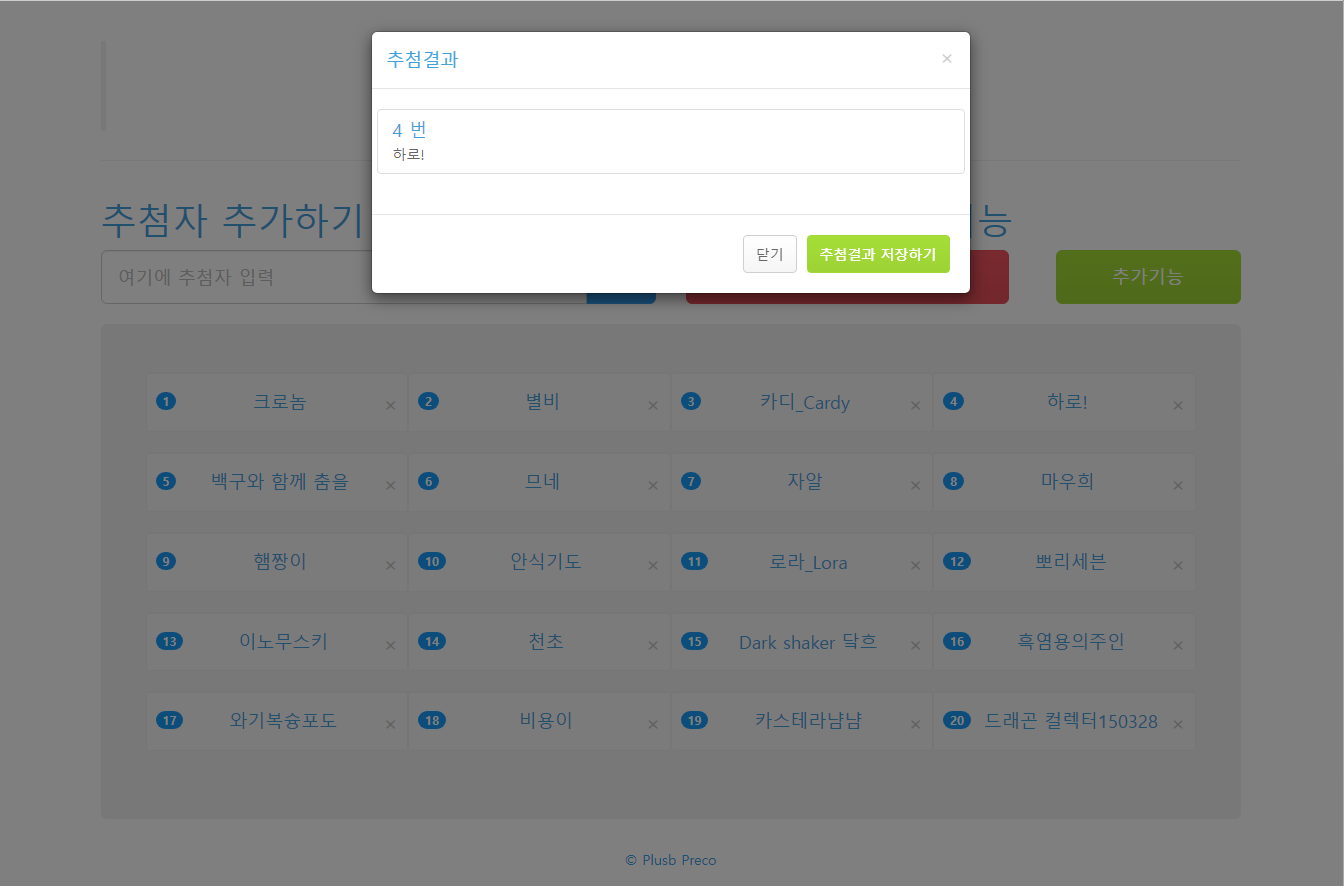Screen dimensions: 1344x886
Task: Remove 카스테라냠냠 using its X icon
Action: click(915, 724)
